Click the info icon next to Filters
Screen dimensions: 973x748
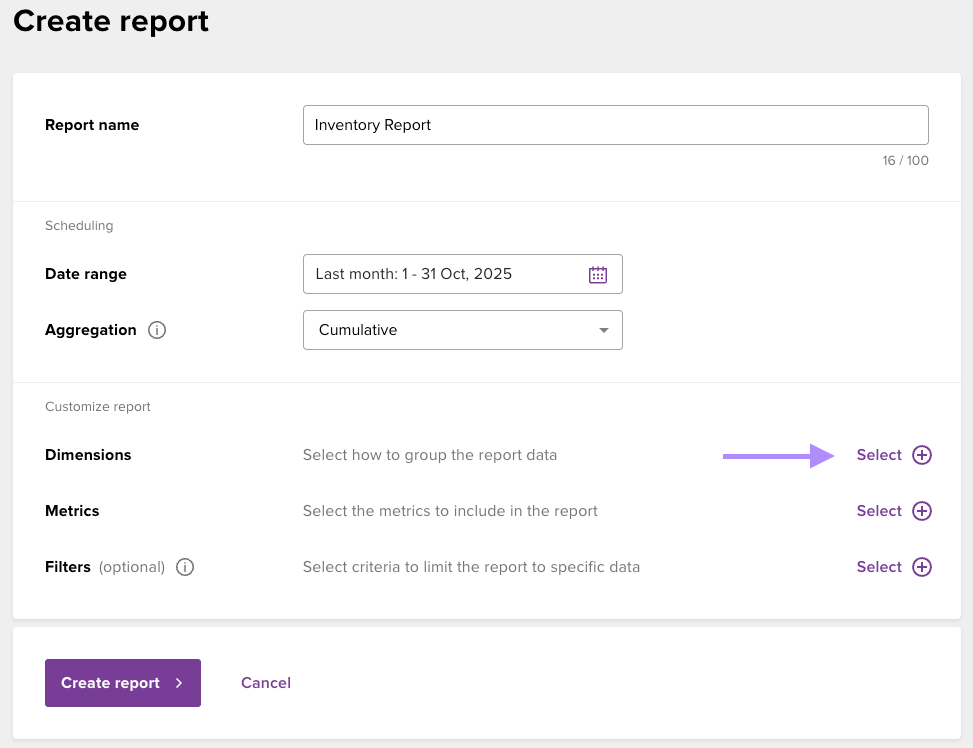point(185,567)
